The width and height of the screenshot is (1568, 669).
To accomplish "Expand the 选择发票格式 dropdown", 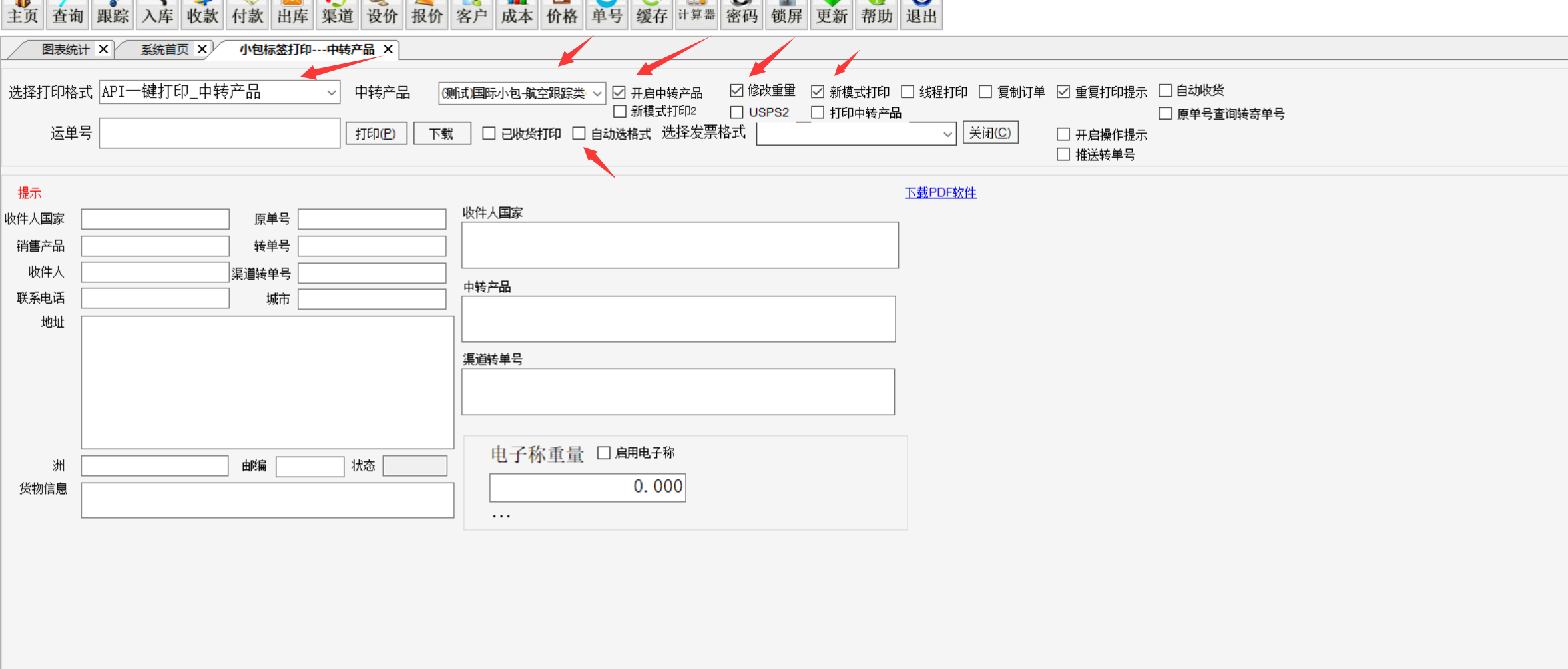I will tap(947, 134).
